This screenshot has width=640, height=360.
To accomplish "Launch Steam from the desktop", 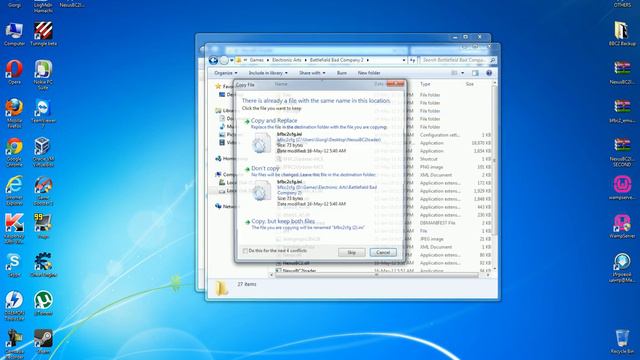I will (x=43, y=342).
